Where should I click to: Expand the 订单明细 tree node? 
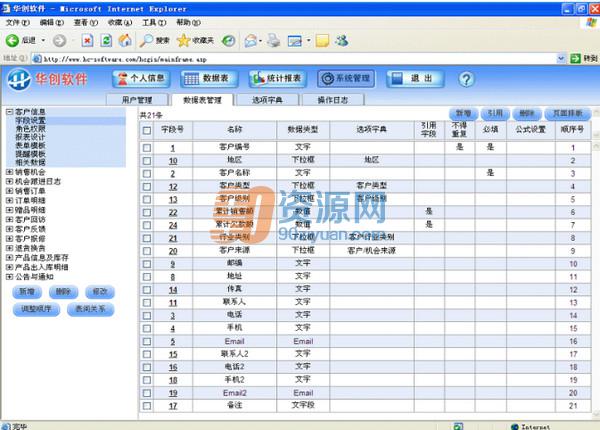10,200
